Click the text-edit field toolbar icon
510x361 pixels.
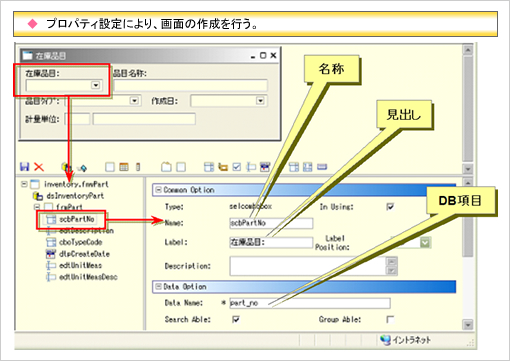click(251, 167)
